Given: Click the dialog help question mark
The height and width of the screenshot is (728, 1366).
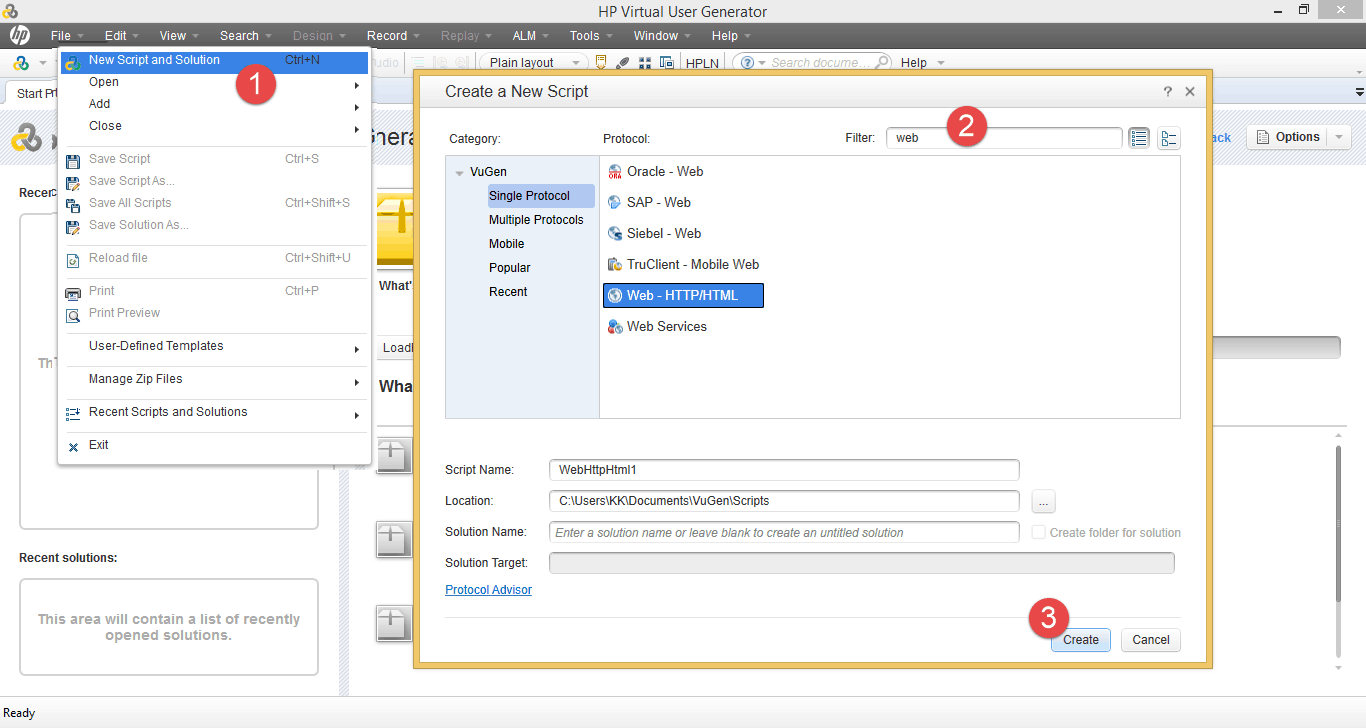Looking at the screenshot, I should [1167, 92].
